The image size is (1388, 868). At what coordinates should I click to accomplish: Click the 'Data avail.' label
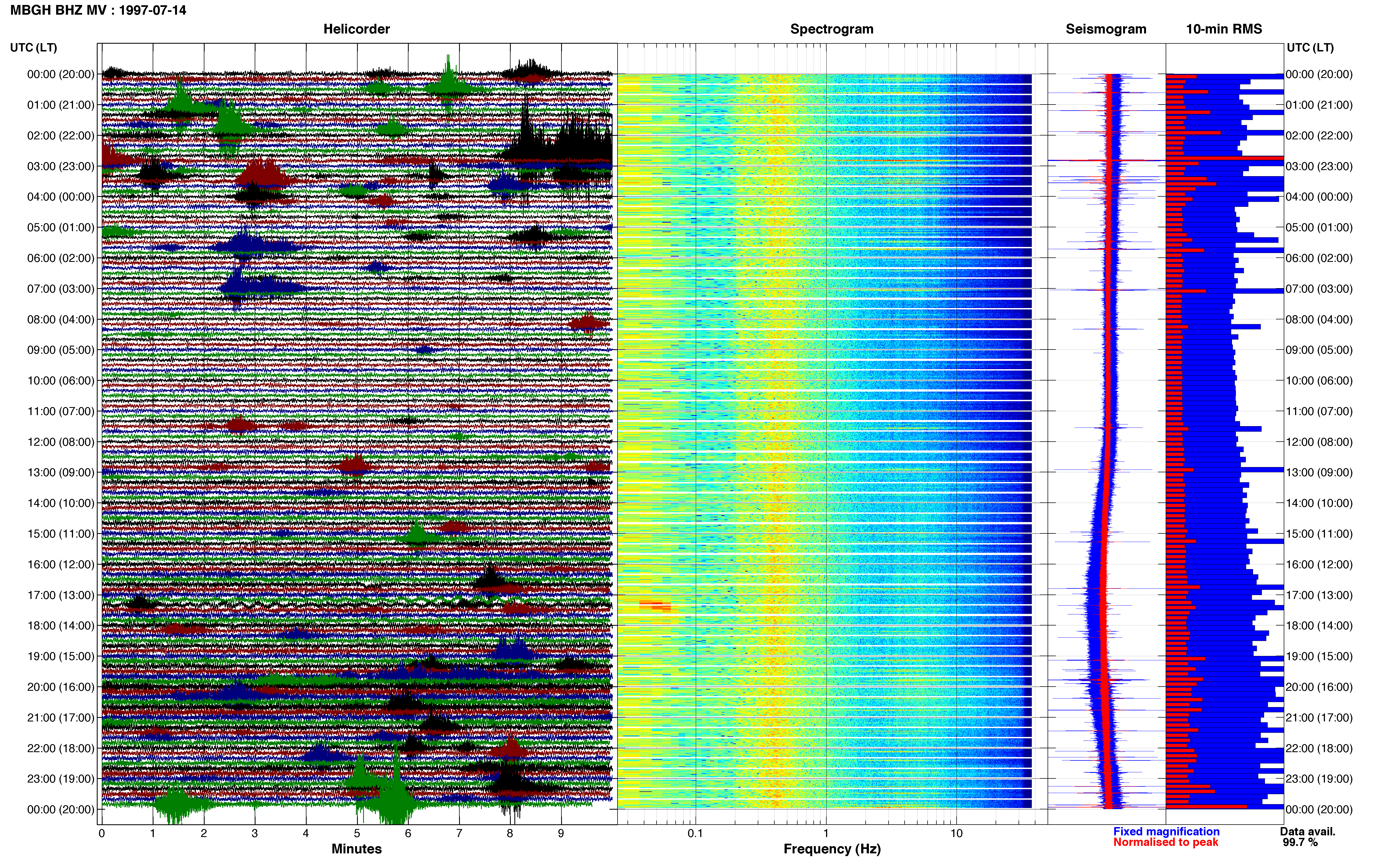tap(1308, 832)
